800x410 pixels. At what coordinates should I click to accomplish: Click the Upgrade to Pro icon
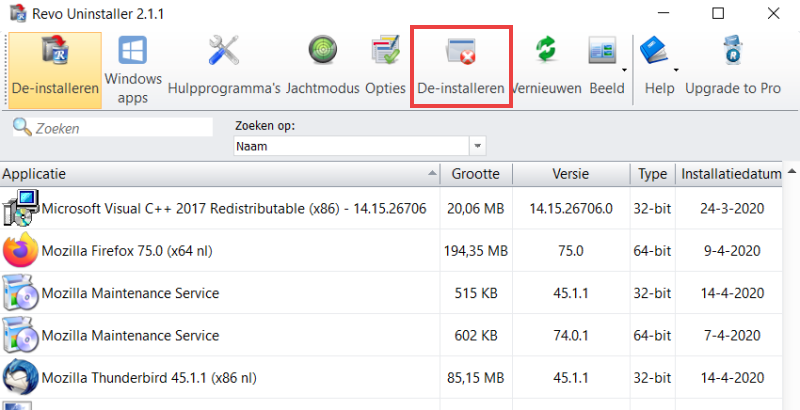[x=733, y=67]
